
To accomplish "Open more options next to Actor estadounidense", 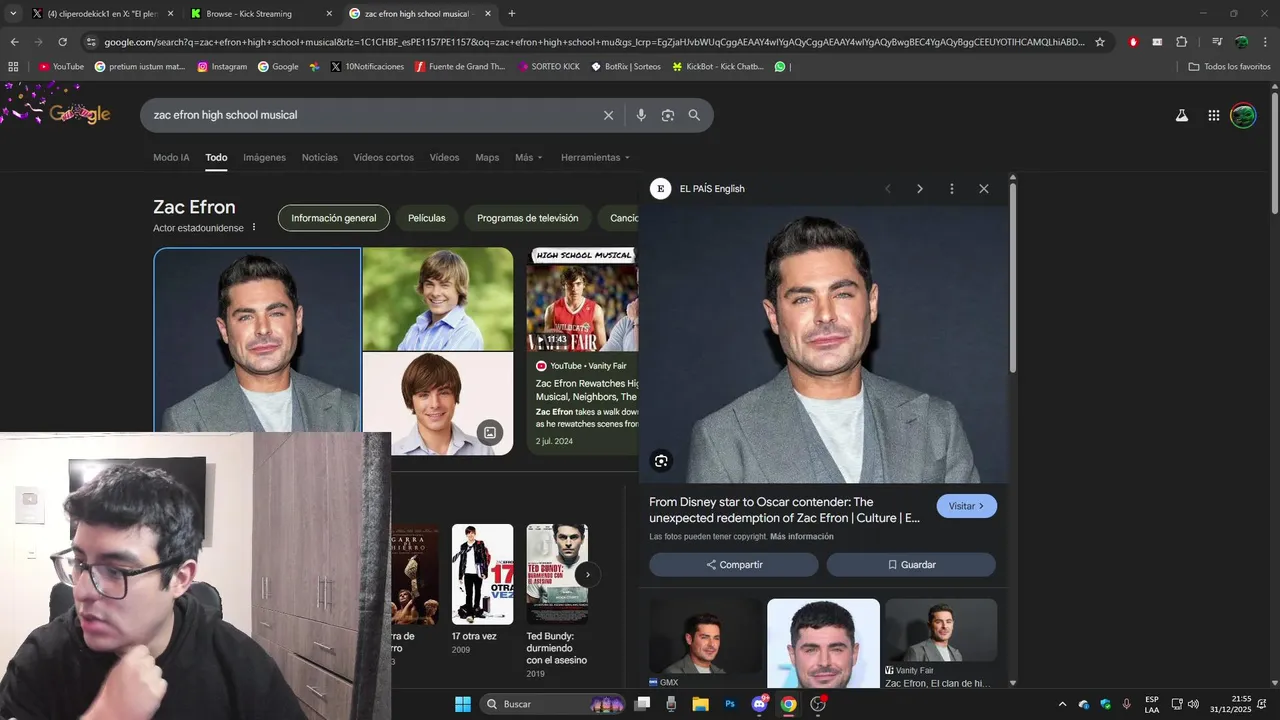I will [x=254, y=227].
